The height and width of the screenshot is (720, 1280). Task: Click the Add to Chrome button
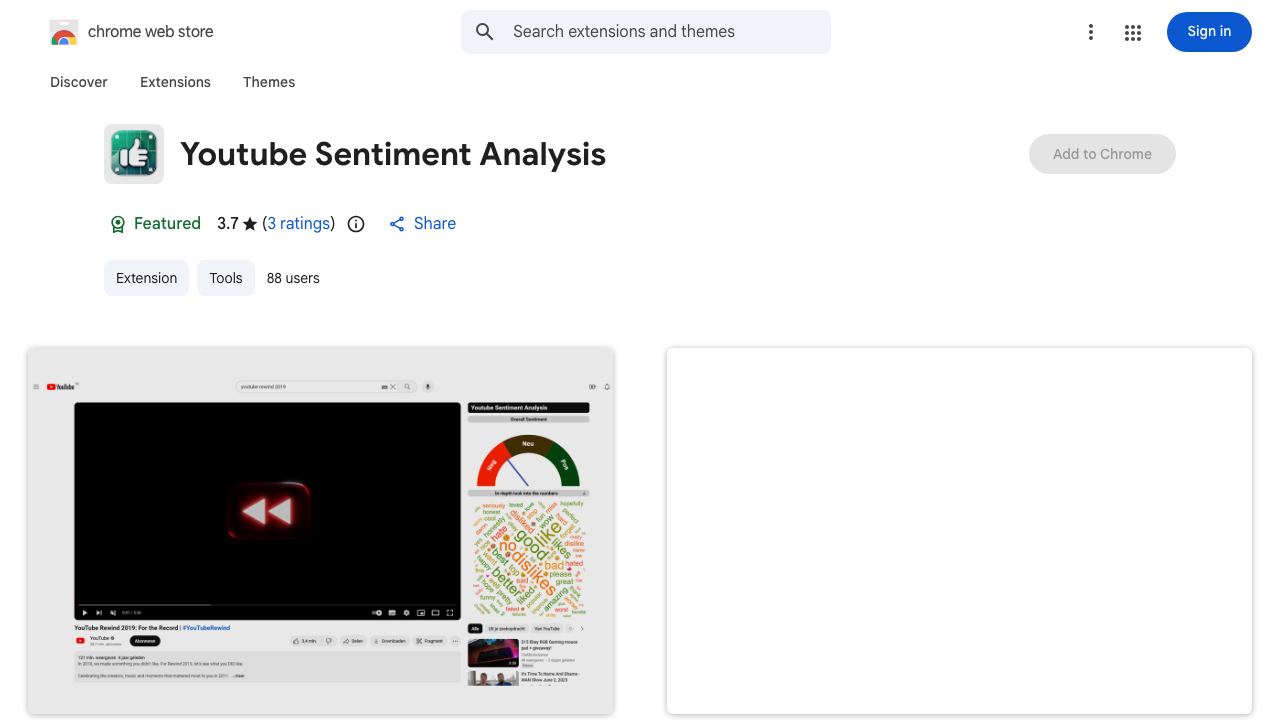pos(1102,154)
